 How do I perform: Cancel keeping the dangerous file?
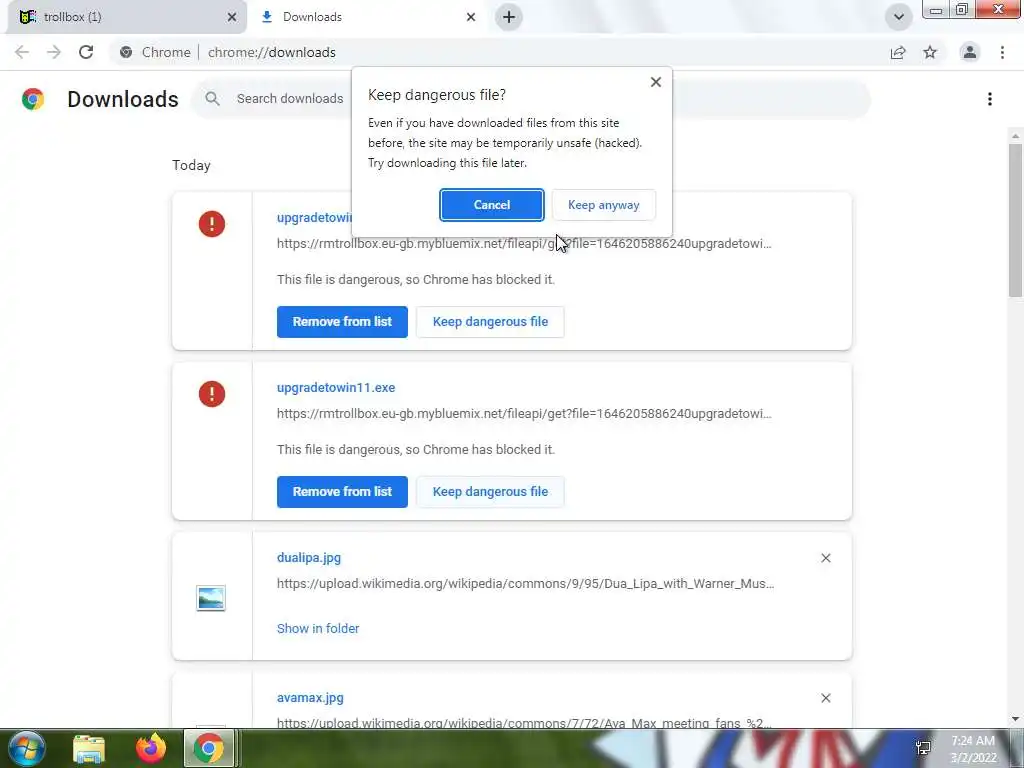pyautogui.click(x=491, y=205)
